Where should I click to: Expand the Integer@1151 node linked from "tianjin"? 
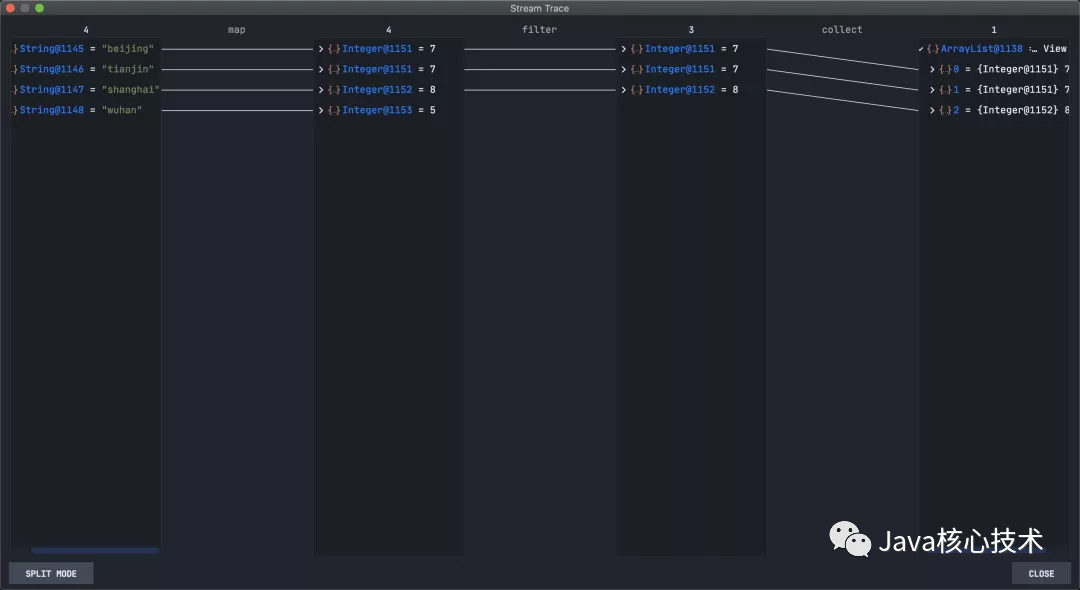(320, 70)
